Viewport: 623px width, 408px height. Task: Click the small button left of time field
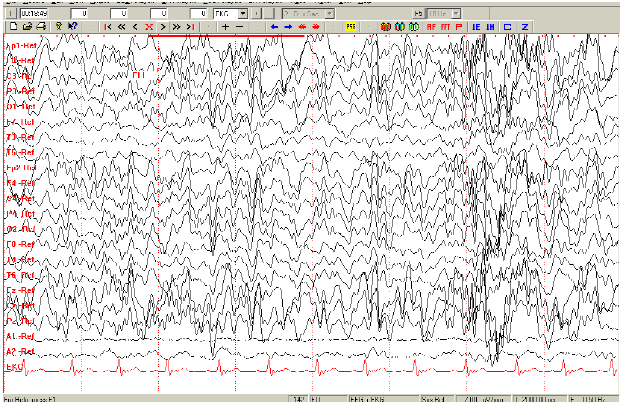pyautogui.click(x=10, y=14)
